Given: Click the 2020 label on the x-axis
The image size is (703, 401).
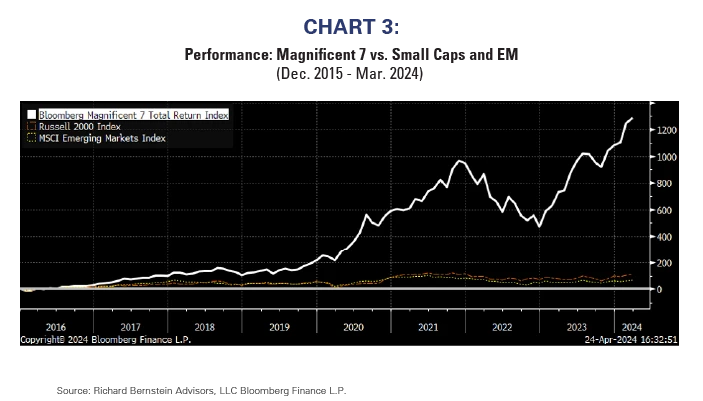Looking at the screenshot, I should tap(354, 326).
